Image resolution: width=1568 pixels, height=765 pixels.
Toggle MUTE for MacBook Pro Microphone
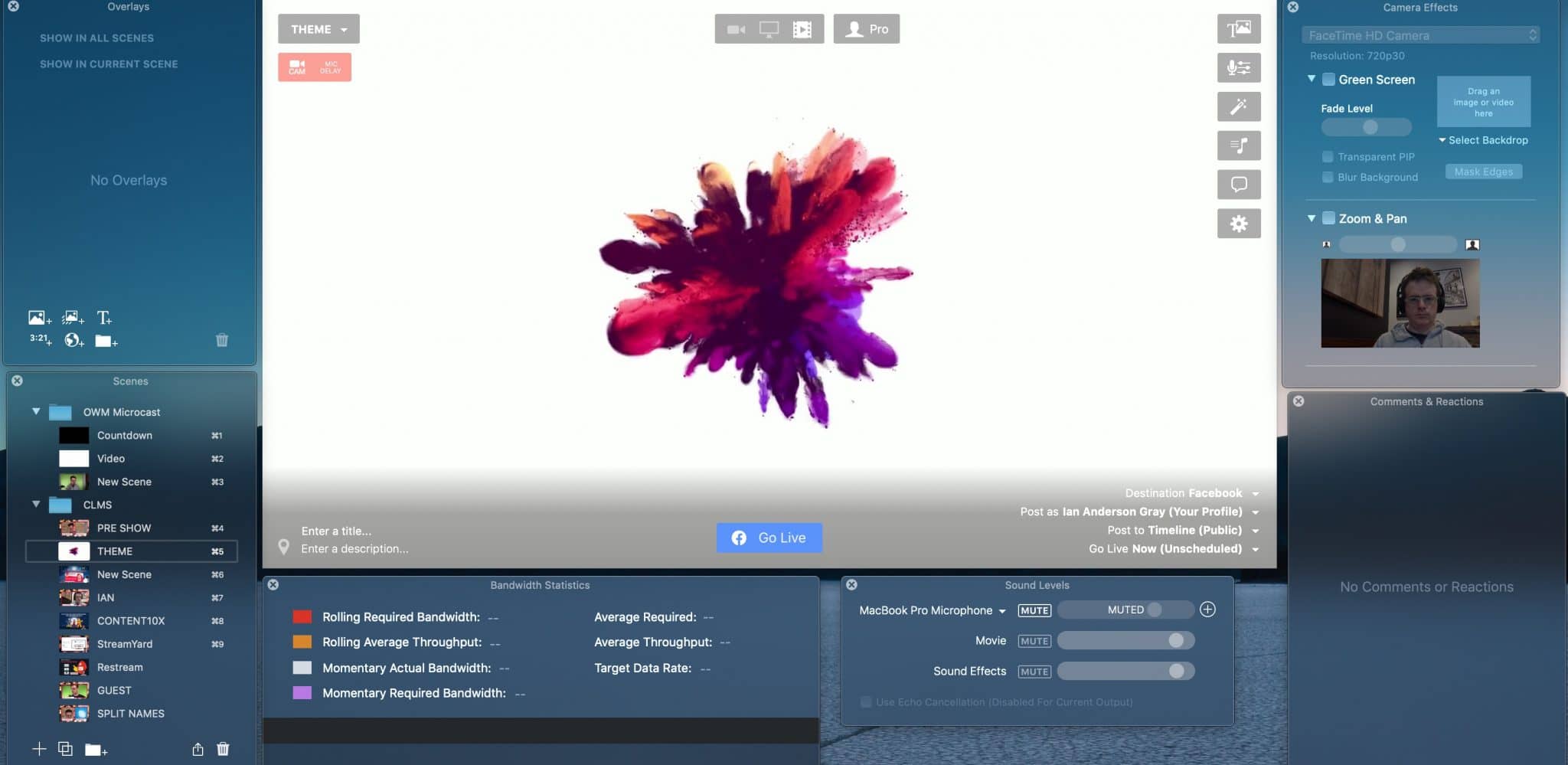1034,610
